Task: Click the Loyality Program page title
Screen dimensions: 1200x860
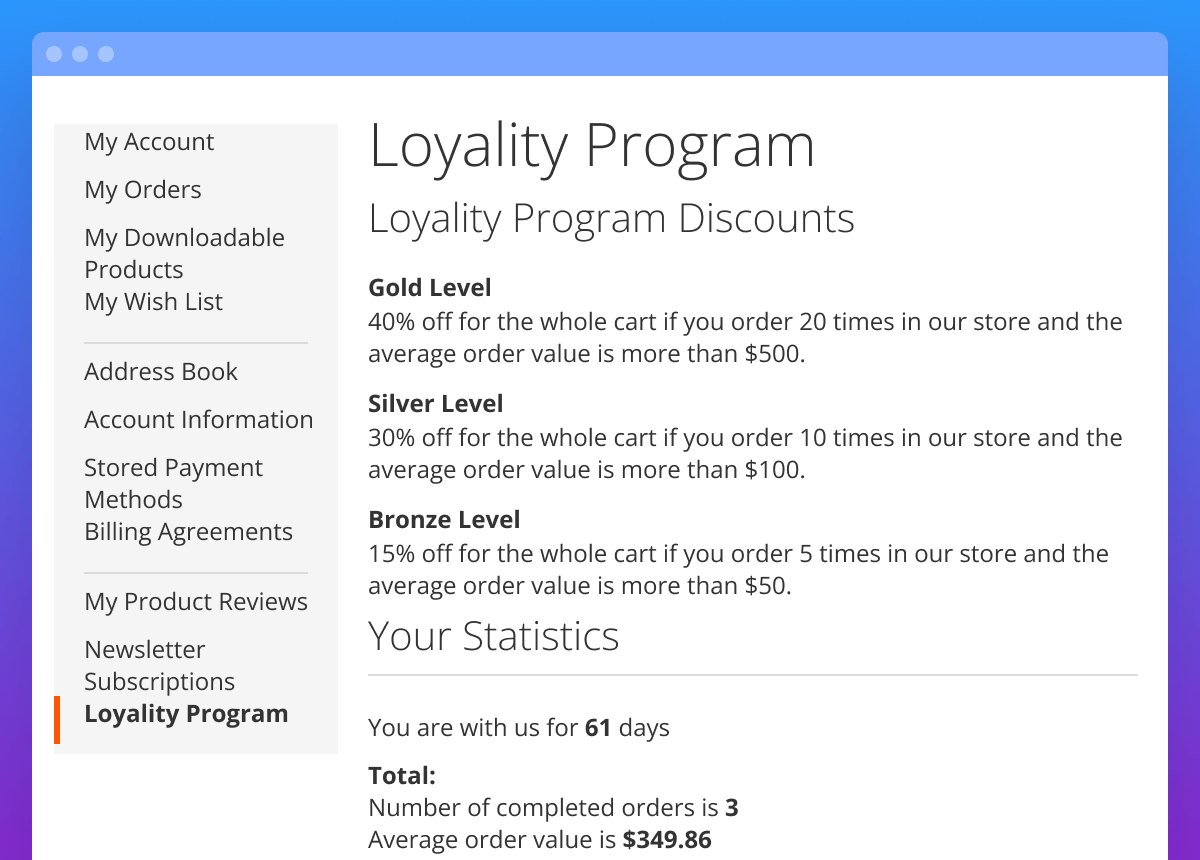Action: click(591, 146)
